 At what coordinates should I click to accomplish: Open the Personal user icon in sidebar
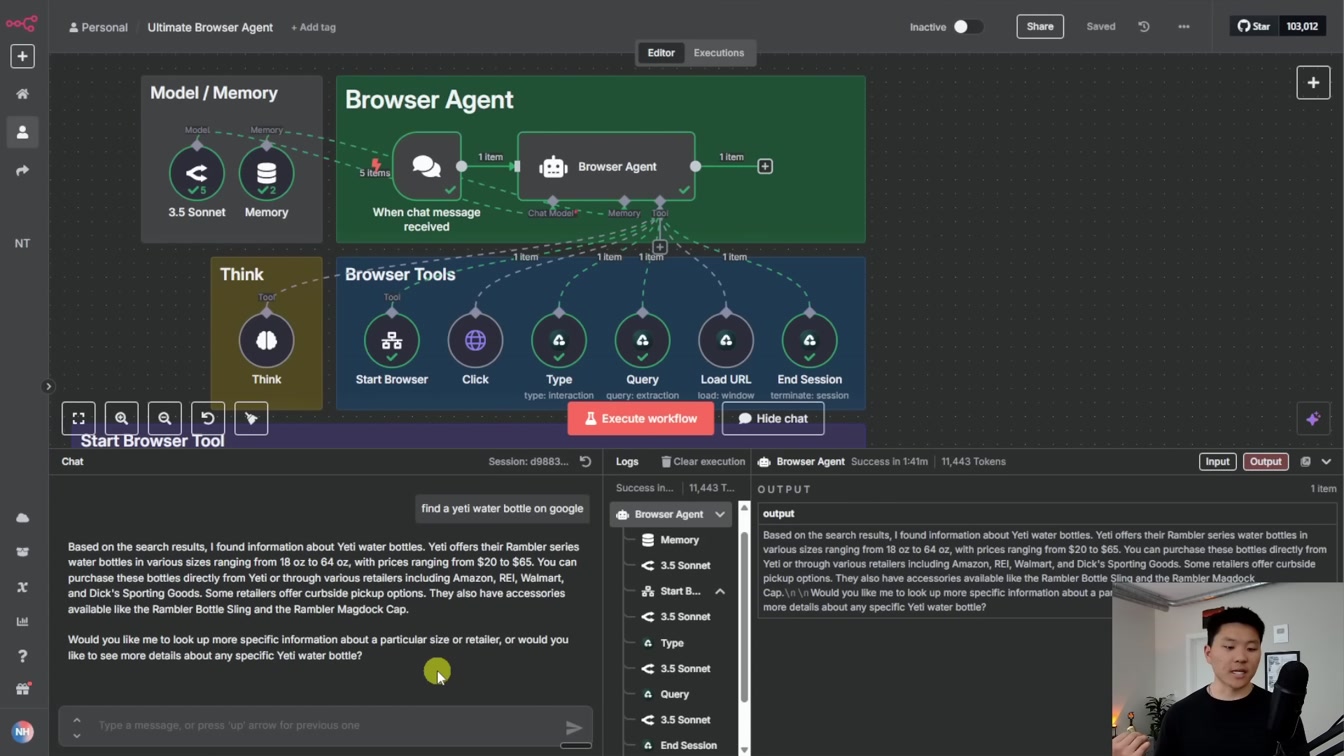(22, 132)
